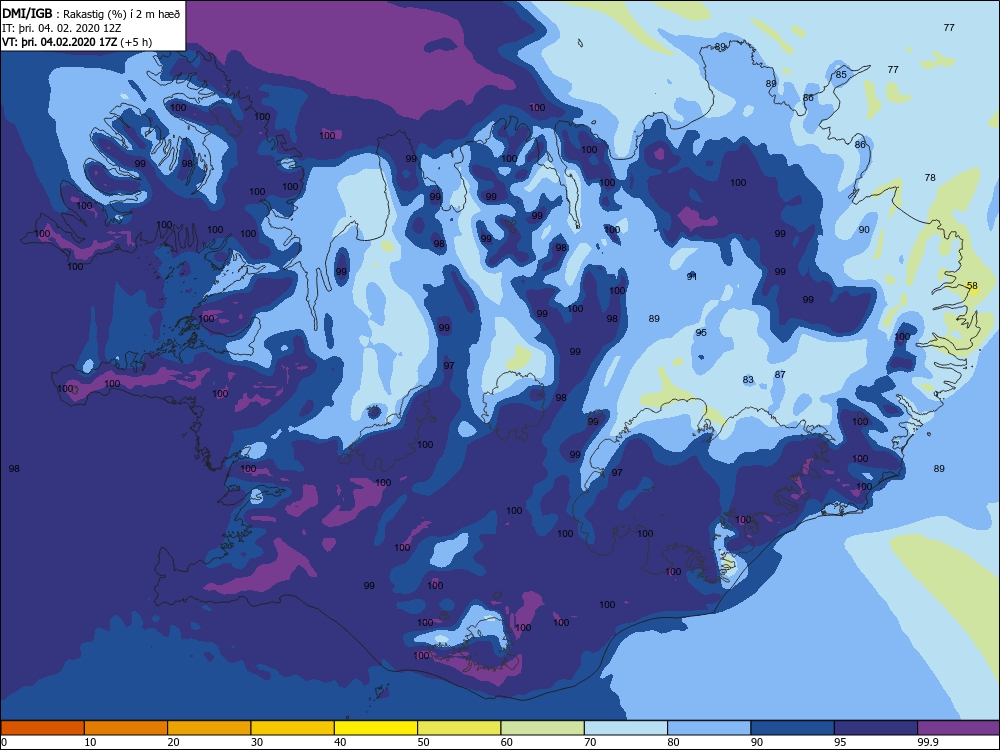Choose the purple above-99.9 legend swatch
1000x750 pixels.
coord(959,728)
